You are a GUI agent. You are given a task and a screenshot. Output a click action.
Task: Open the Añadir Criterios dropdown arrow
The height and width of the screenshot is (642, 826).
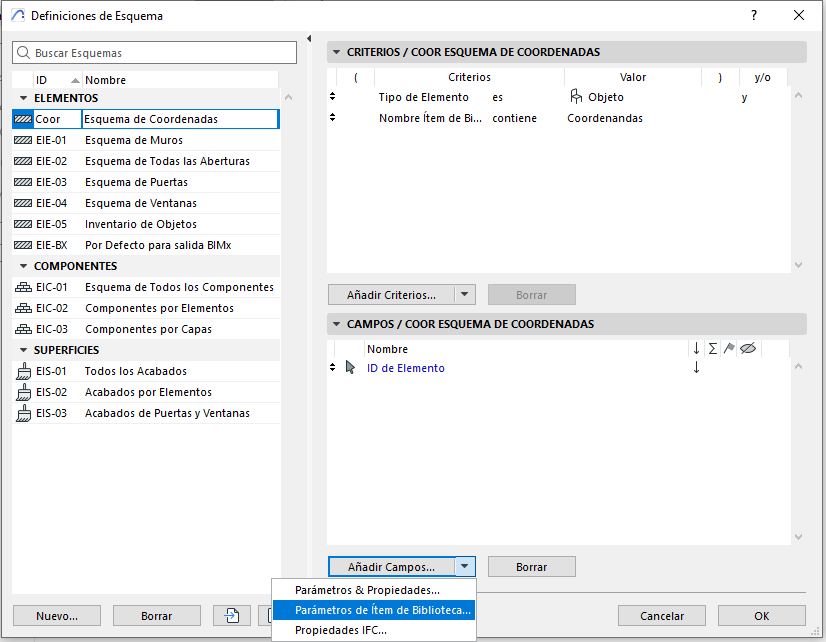(x=464, y=295)
